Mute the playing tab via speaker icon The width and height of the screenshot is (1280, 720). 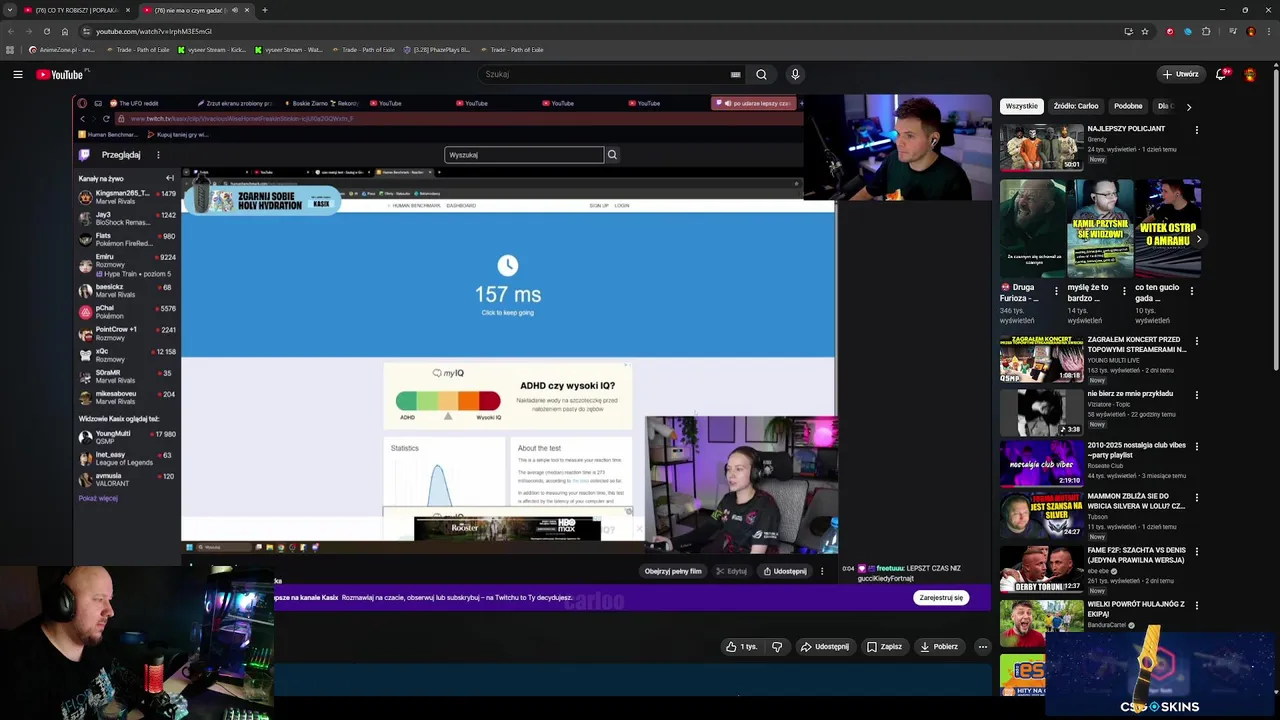click(235, 10)
